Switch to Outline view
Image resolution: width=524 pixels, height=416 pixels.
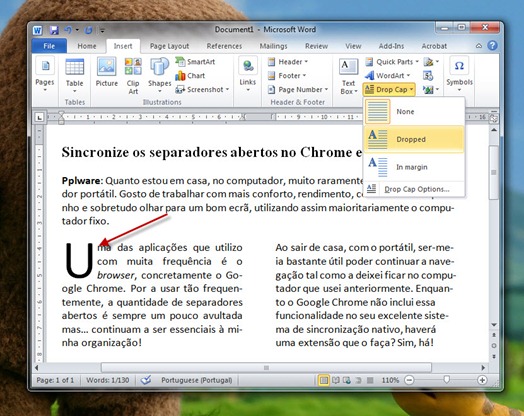(359, 380)
